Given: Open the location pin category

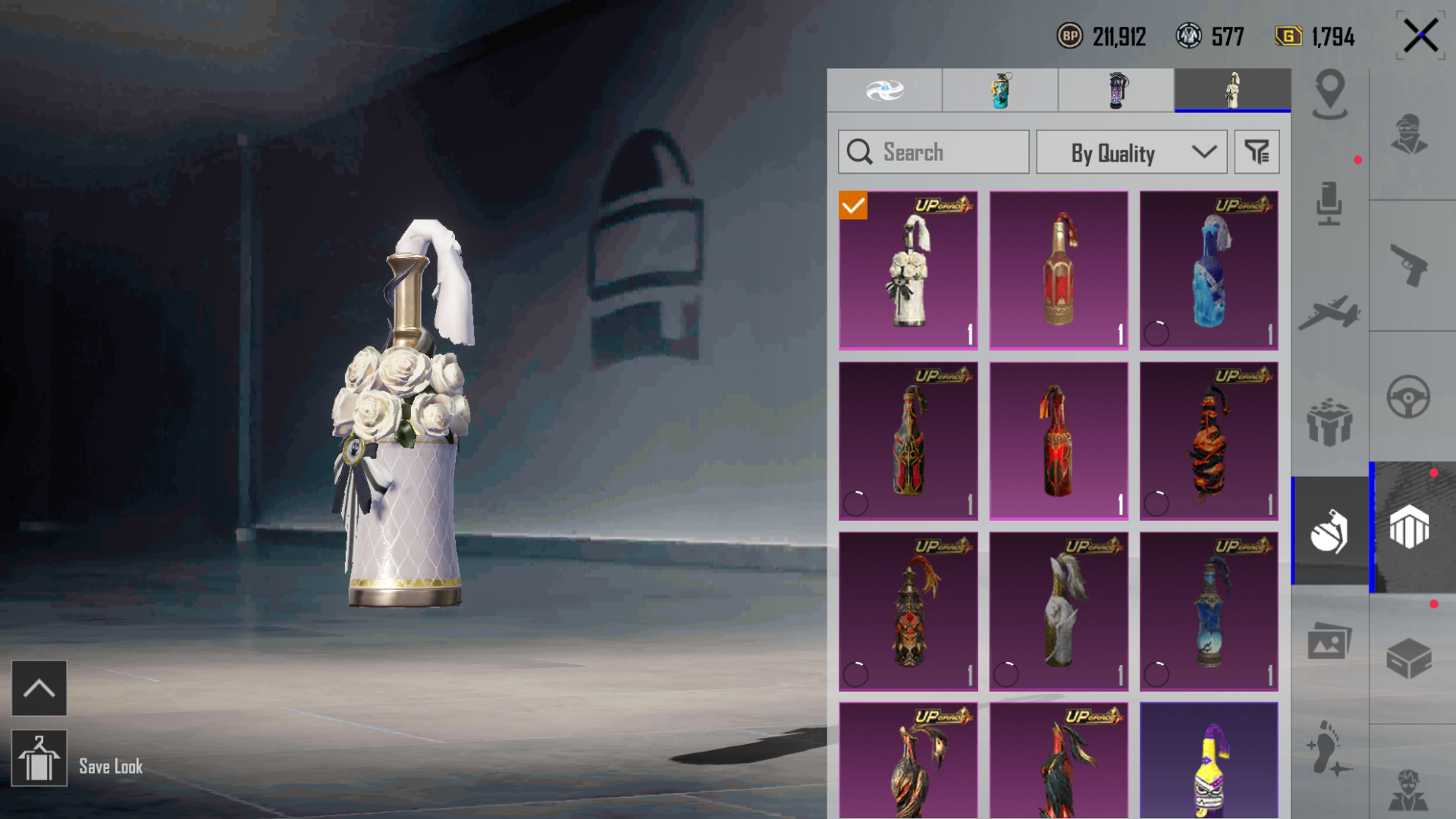Looking at the screenshot, I should coord(1329,94).
